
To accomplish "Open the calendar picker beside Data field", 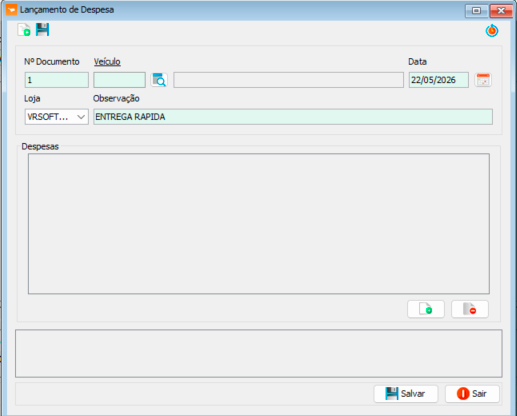I will coord(483,80).
